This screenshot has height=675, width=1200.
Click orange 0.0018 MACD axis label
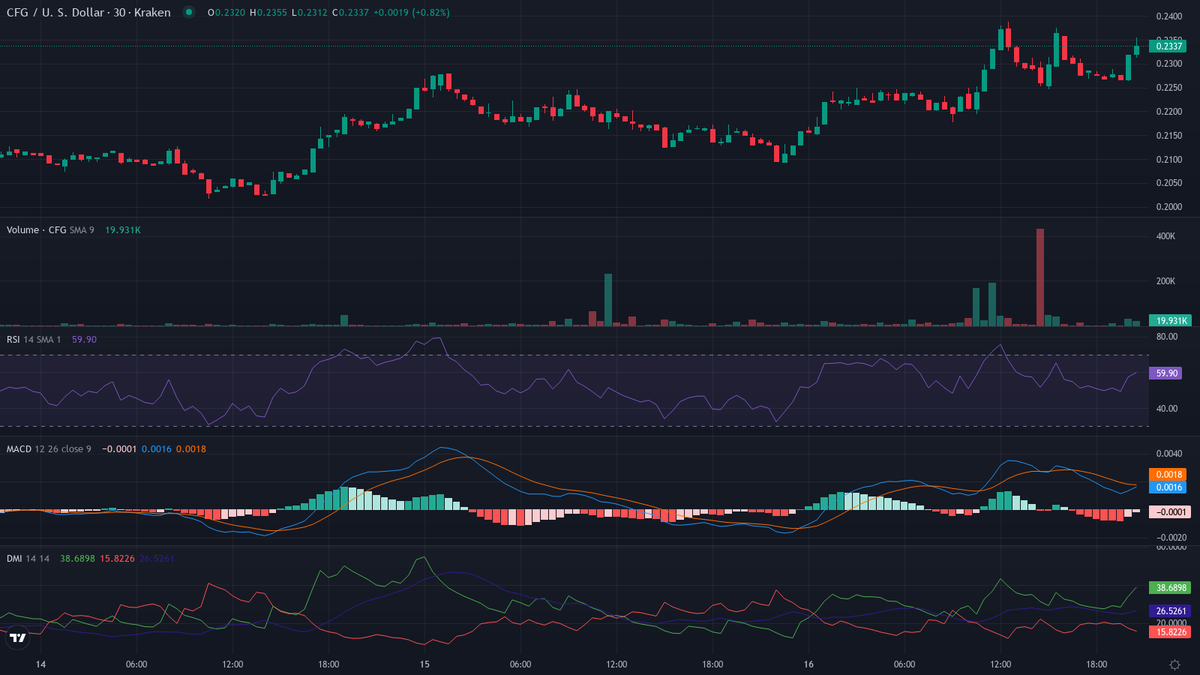tap(1169, 474)
